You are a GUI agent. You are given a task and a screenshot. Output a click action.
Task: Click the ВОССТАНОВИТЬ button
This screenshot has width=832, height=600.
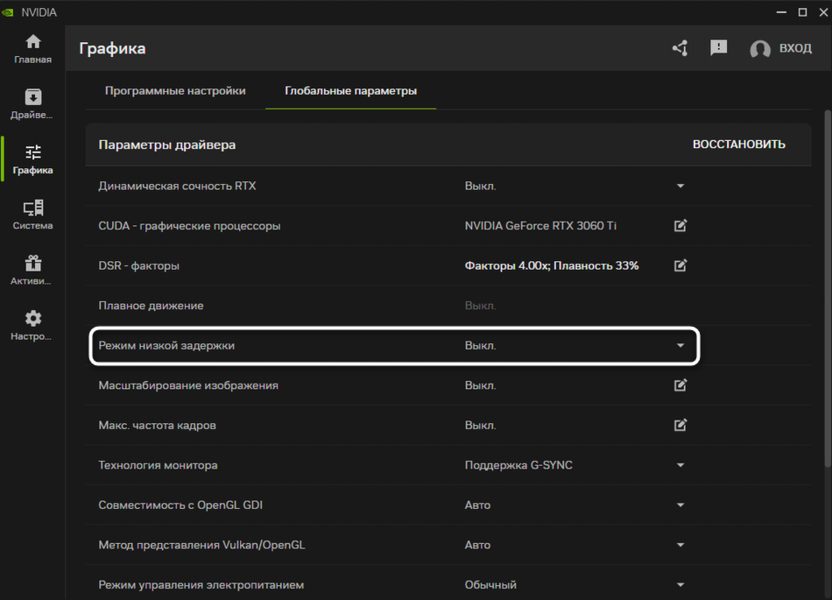(x=738, y=145)
